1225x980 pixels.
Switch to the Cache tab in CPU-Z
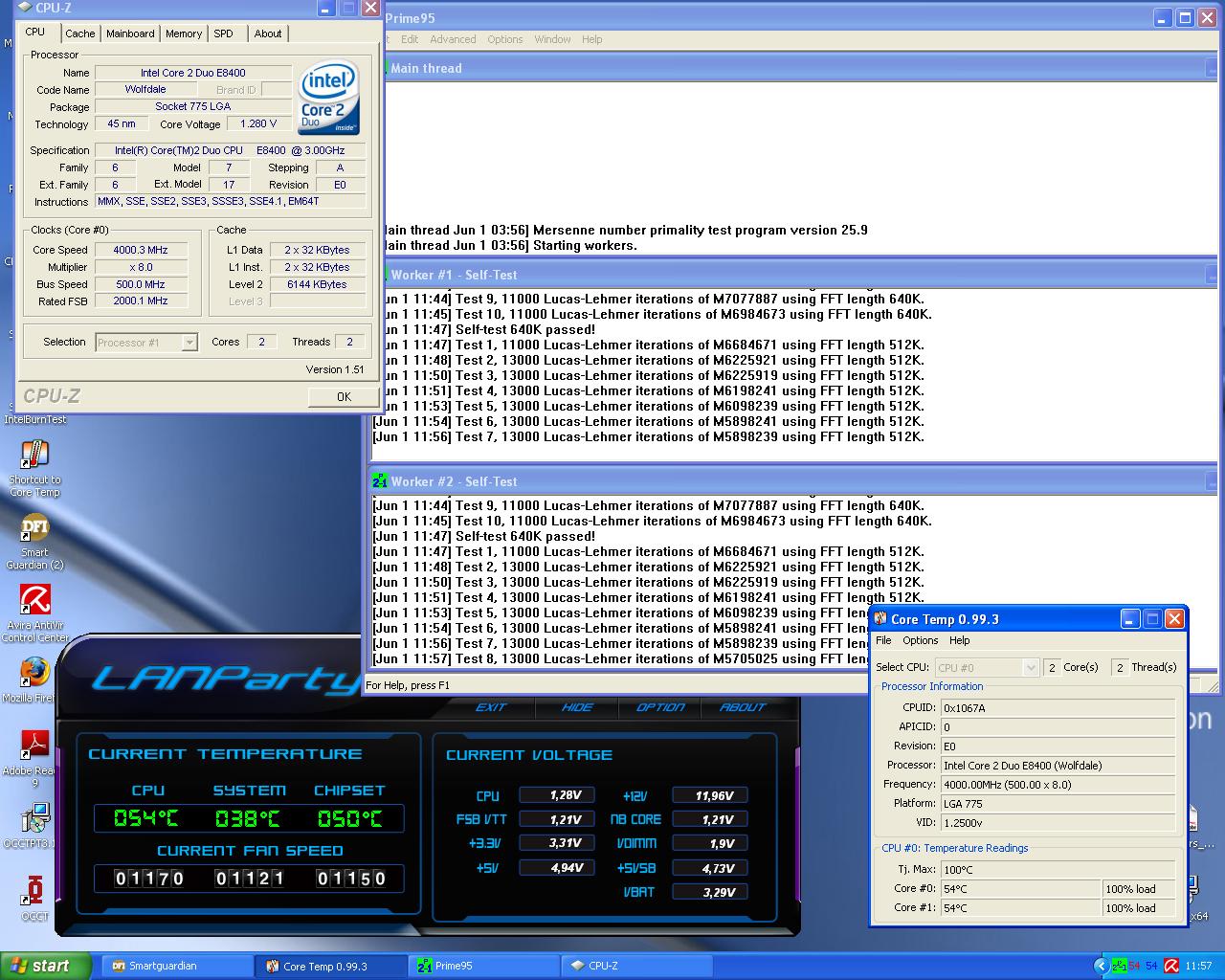coord(79,33)
